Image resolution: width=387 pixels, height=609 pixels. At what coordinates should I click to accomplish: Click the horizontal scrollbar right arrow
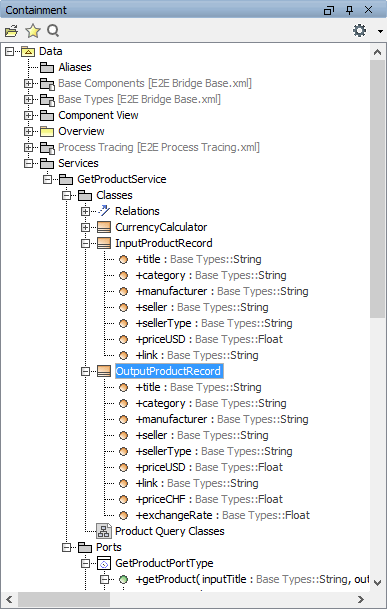coord(361,600)
